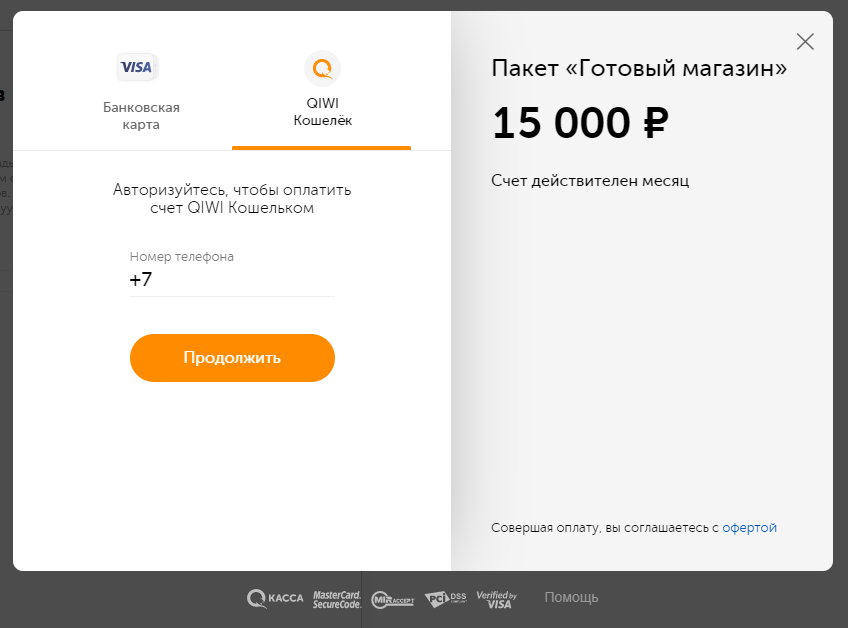Click the Счет действителен месяц text

(590, 181)
